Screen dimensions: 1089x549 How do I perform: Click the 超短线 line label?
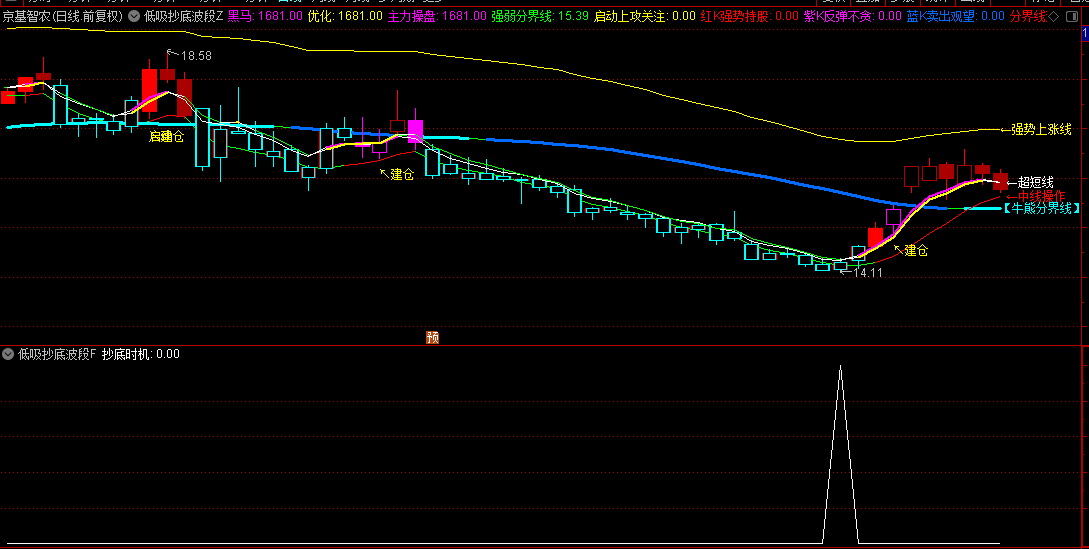click(1035, 183)
